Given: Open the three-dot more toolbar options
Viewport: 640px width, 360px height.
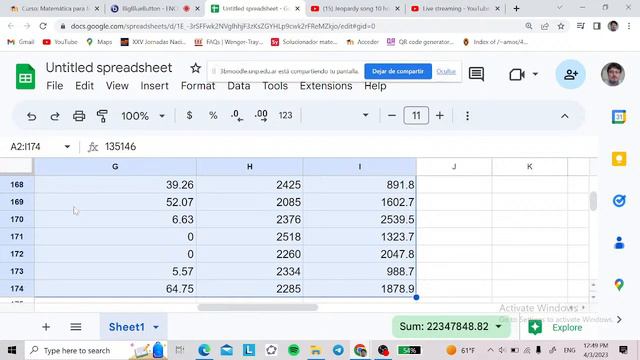Looking at the screenshot, I should (x=467, y=116).
